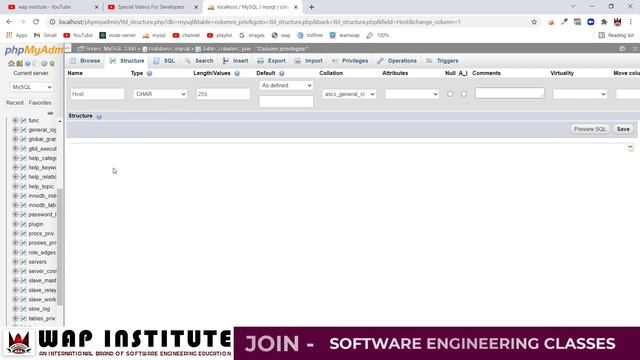Open help for Length/Values column
This screenshot has width=640, height=360.
(x=237, y=73)
